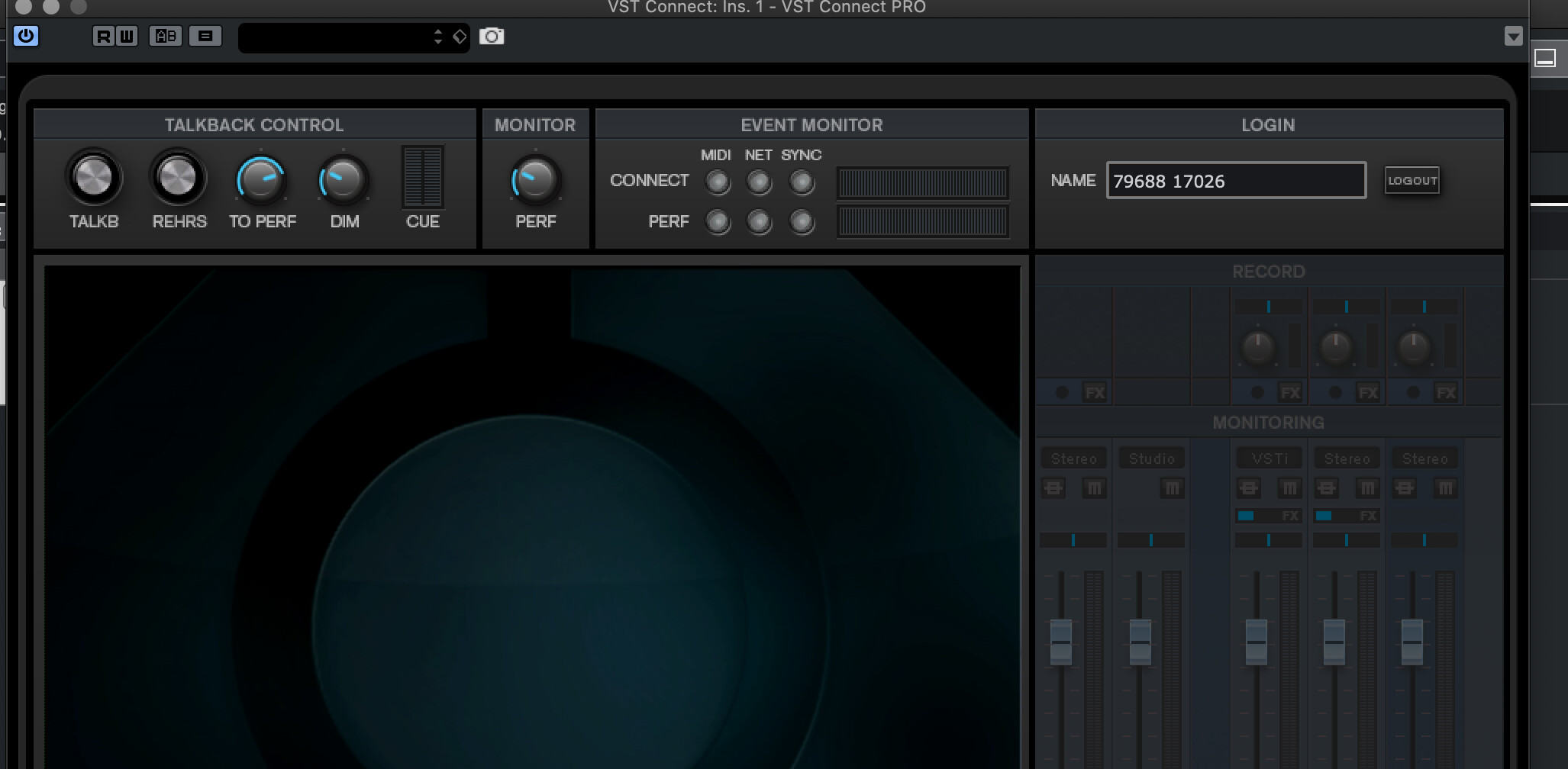Open the Stereo channel label beside Studio

point(1073,459)
